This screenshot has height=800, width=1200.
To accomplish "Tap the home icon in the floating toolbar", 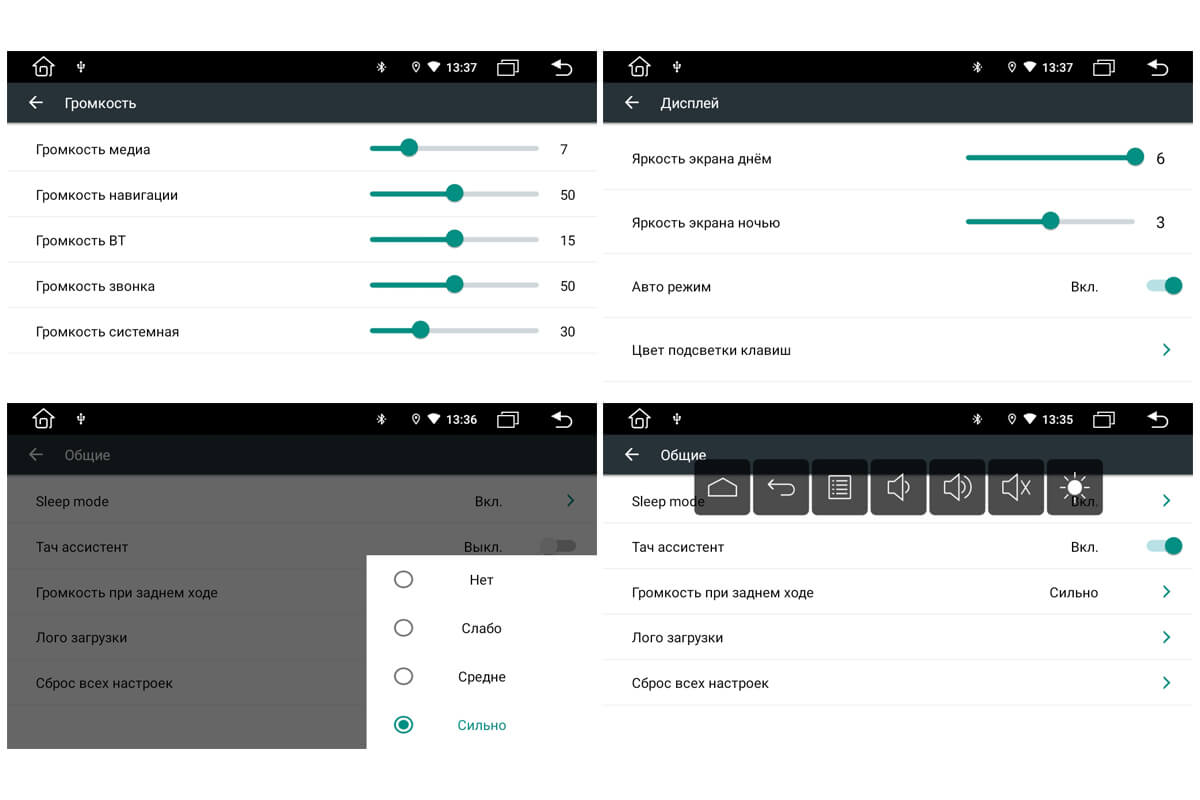I will pyautogui.click(x=722, y=487).
